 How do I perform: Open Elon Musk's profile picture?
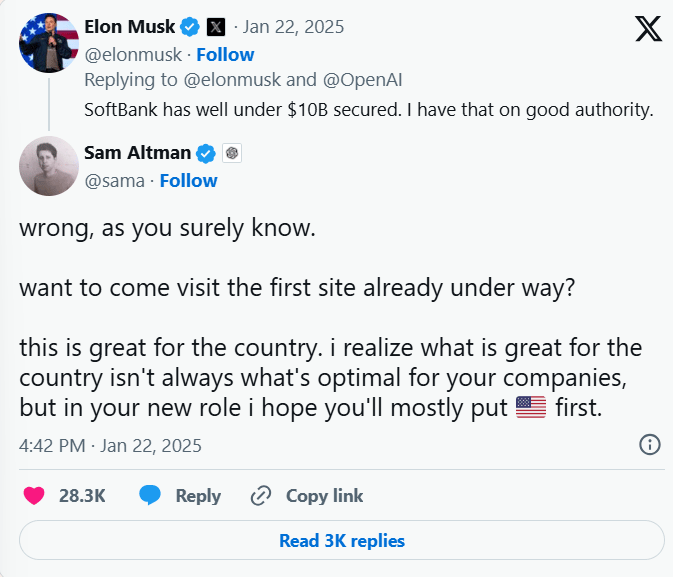click(x=48, y=43)
